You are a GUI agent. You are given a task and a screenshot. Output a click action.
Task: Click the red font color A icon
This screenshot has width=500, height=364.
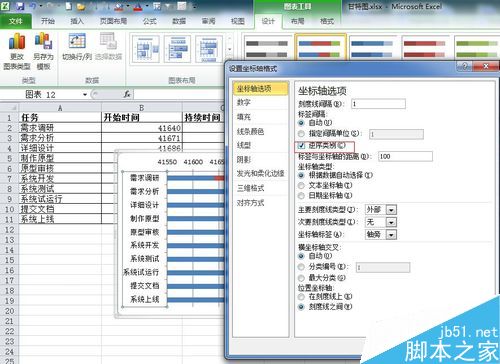click(138, 6)
